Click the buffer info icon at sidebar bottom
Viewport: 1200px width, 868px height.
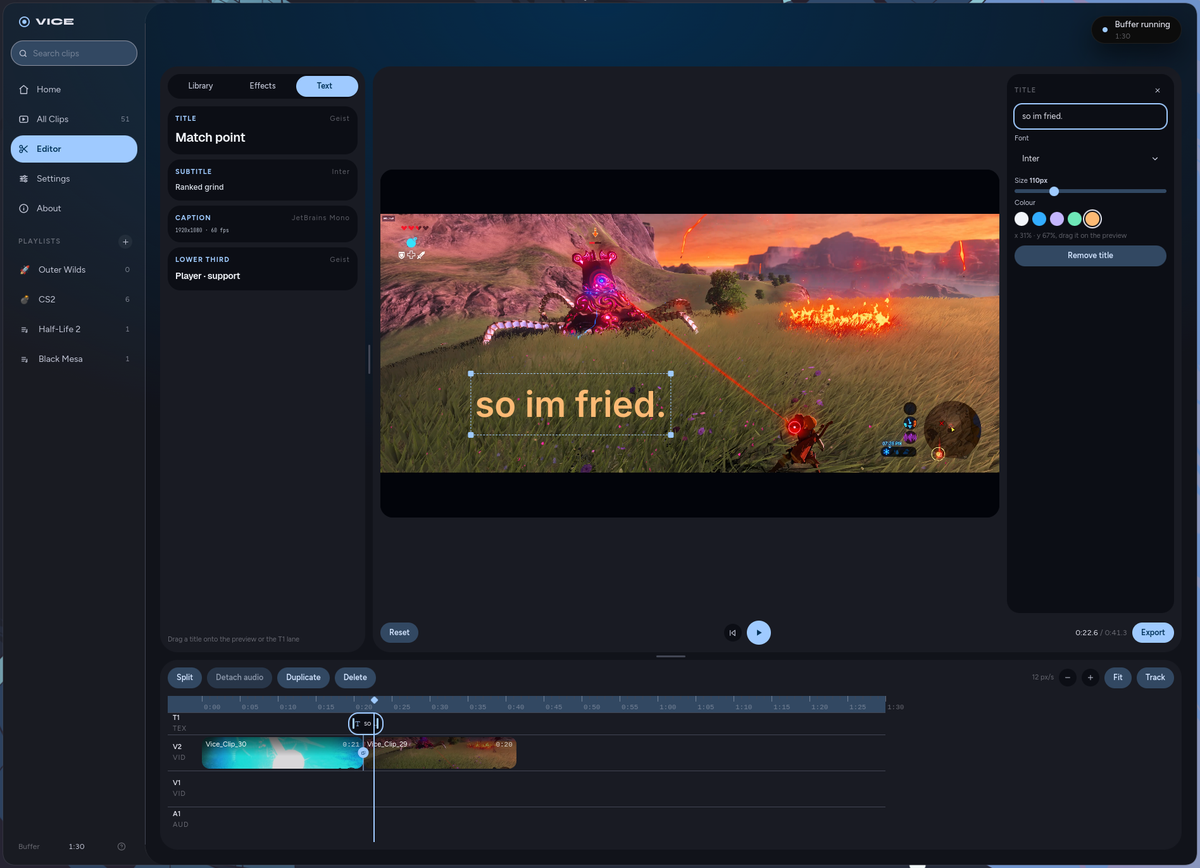click(121, 846)
